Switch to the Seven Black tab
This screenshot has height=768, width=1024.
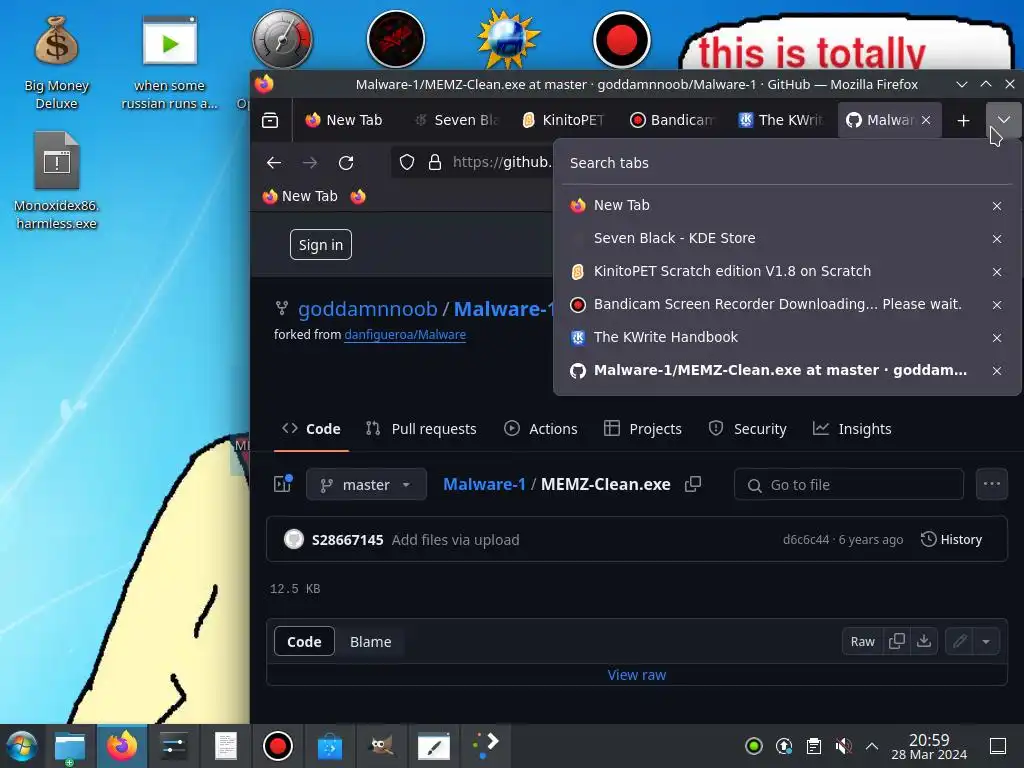point(458,120)
